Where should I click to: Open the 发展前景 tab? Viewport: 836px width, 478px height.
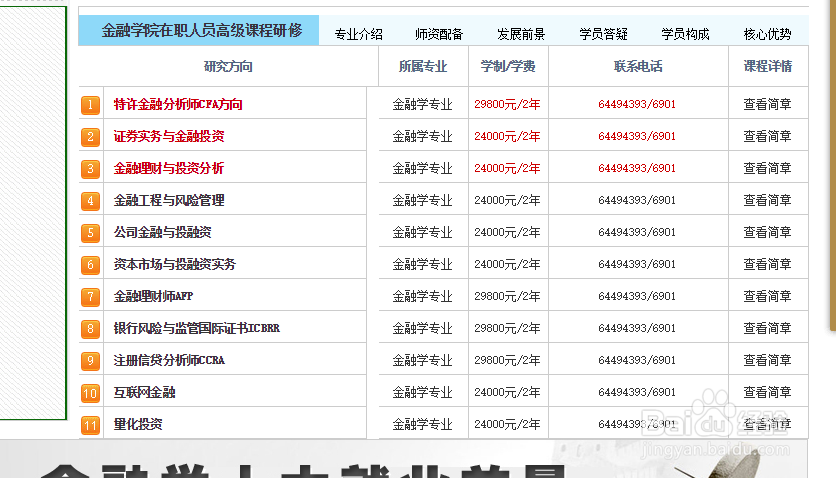point(521,34)
